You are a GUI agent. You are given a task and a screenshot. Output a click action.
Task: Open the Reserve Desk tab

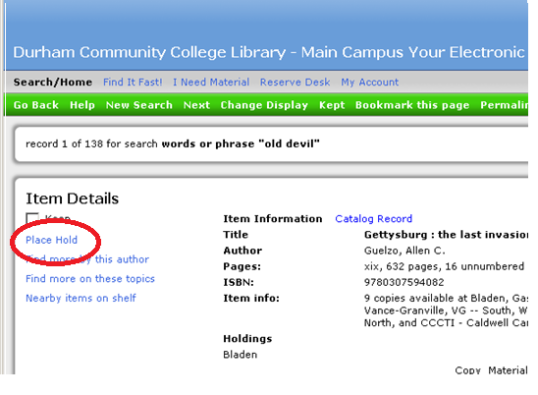coord(295,82)
